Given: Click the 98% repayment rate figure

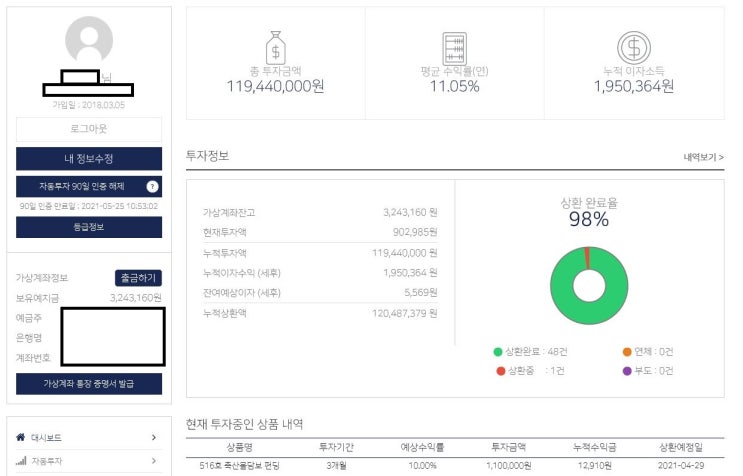Looking at the screenshot, I should click(x=589, y=219).
